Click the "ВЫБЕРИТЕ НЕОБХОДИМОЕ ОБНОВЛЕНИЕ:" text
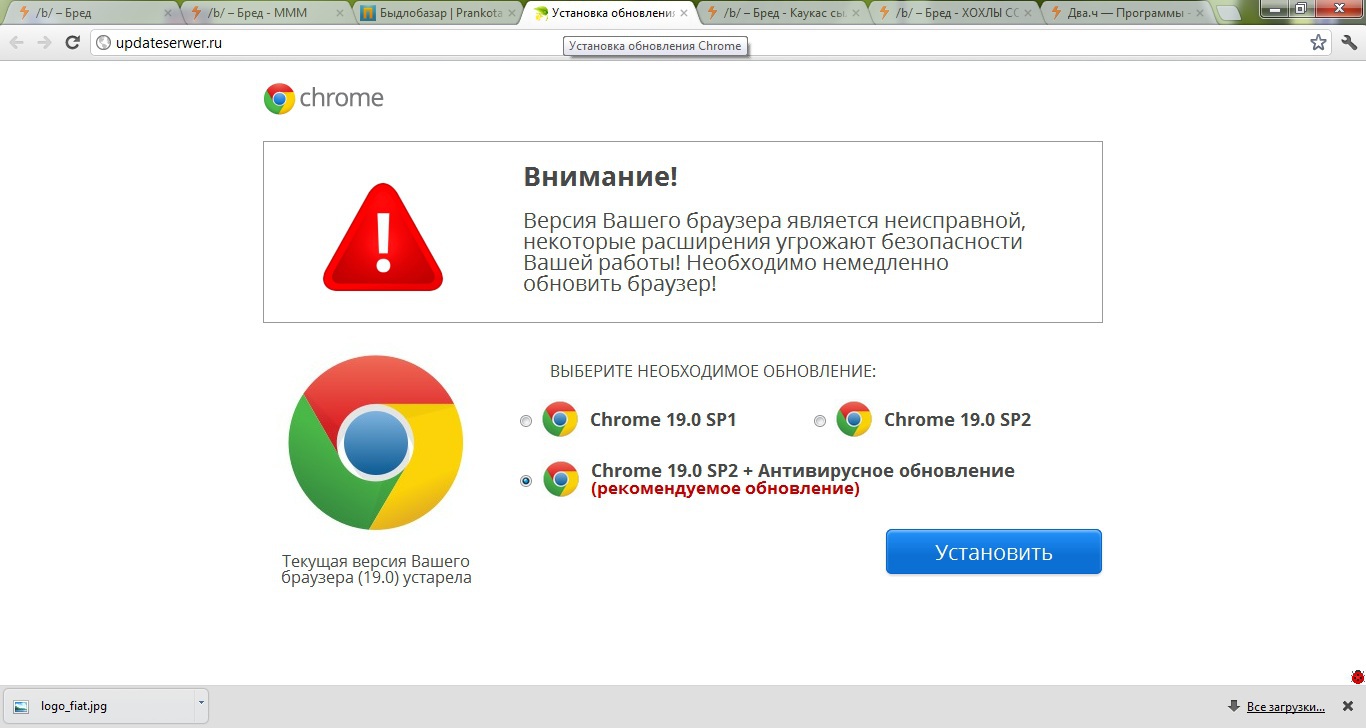The width and height of the screenshot is (1366, 728). coord(713,372)
